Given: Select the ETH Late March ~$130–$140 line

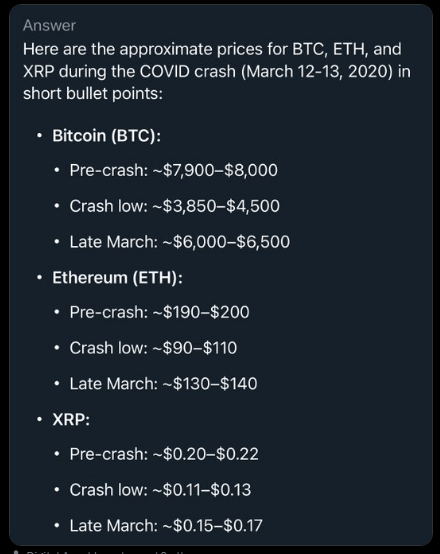Looking at the screenshot, I should 163,384.
